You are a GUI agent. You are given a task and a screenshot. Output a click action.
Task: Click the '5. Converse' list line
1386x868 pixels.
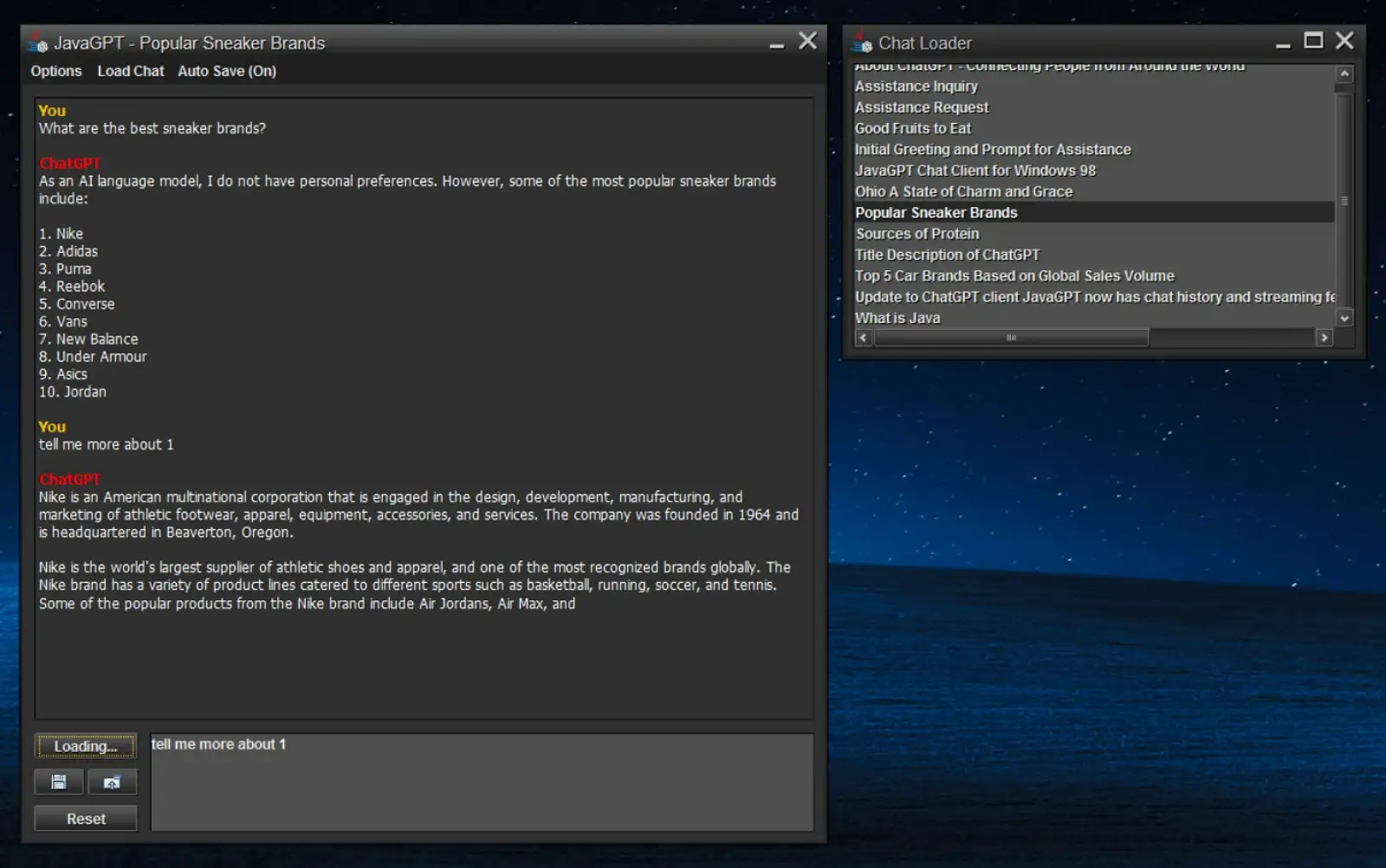[x=76, y=304]
